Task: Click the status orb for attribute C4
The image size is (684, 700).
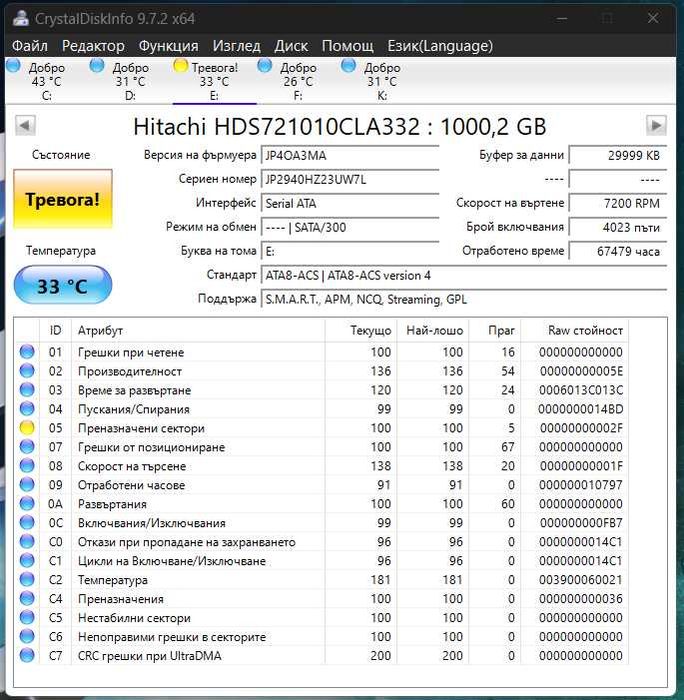Action: coord(27,598)
